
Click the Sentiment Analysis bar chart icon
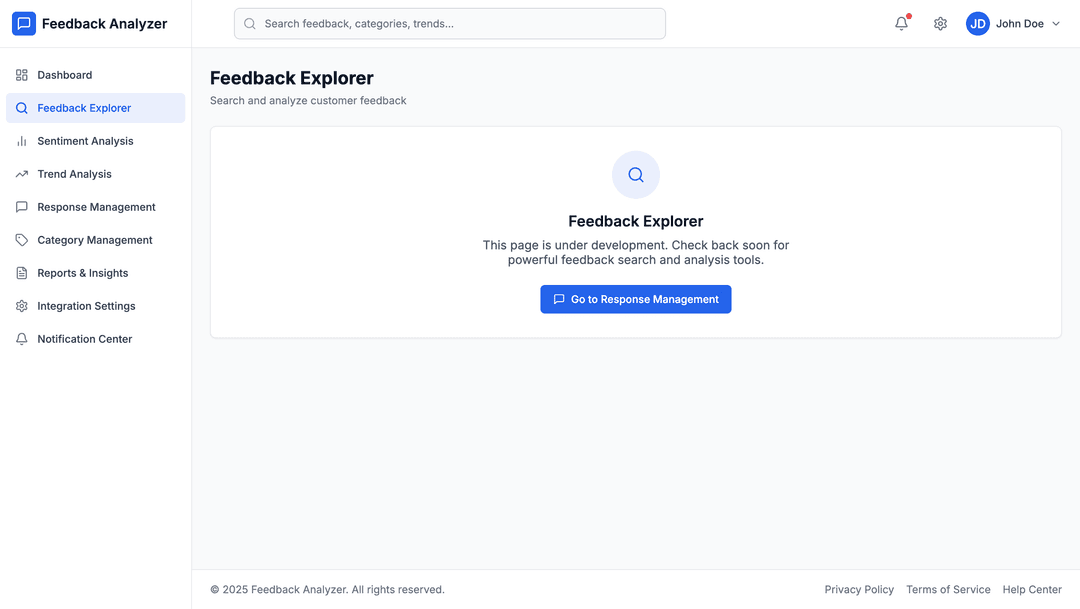point(22,141)
